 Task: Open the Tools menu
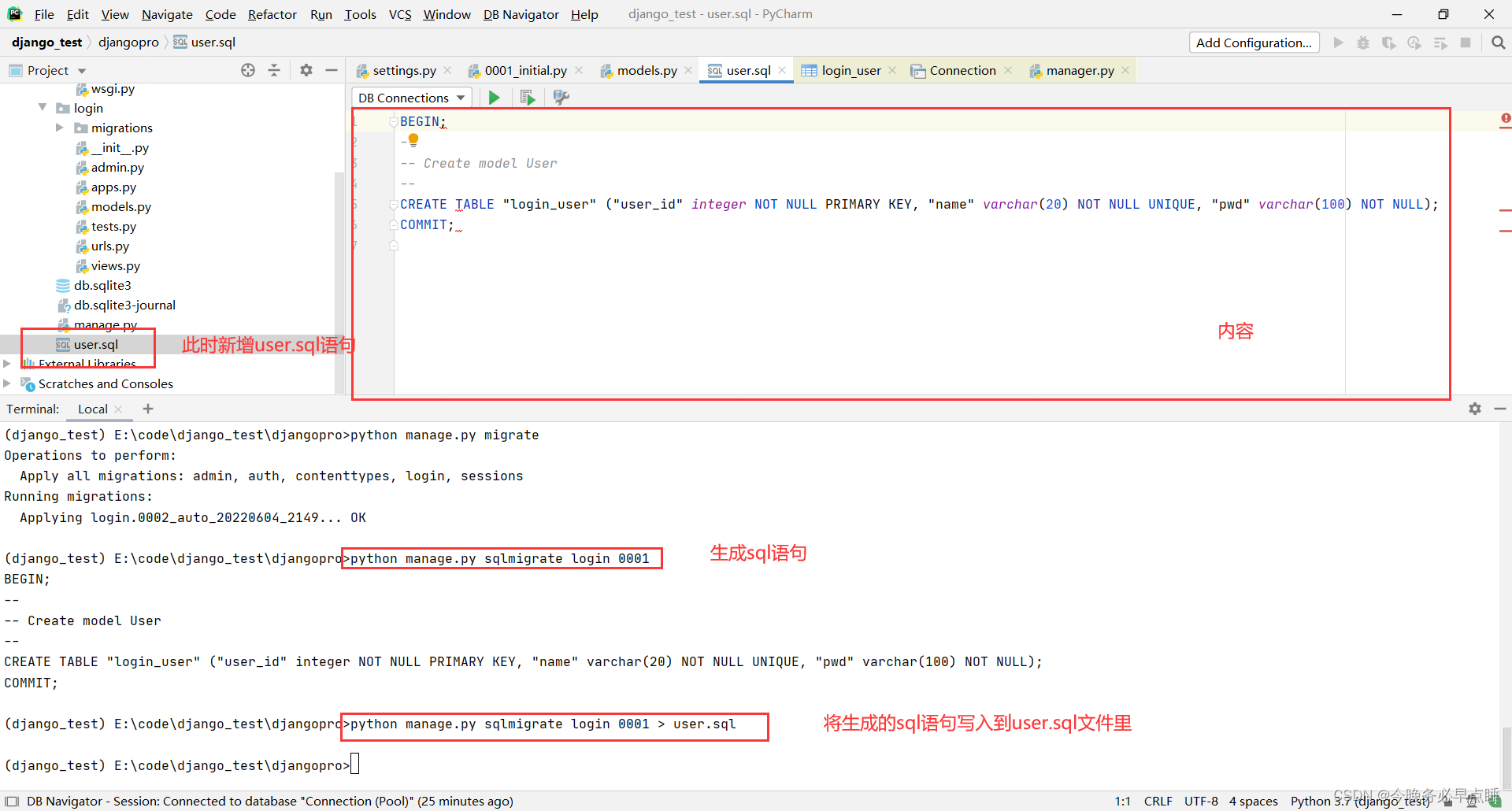(360, 14)
